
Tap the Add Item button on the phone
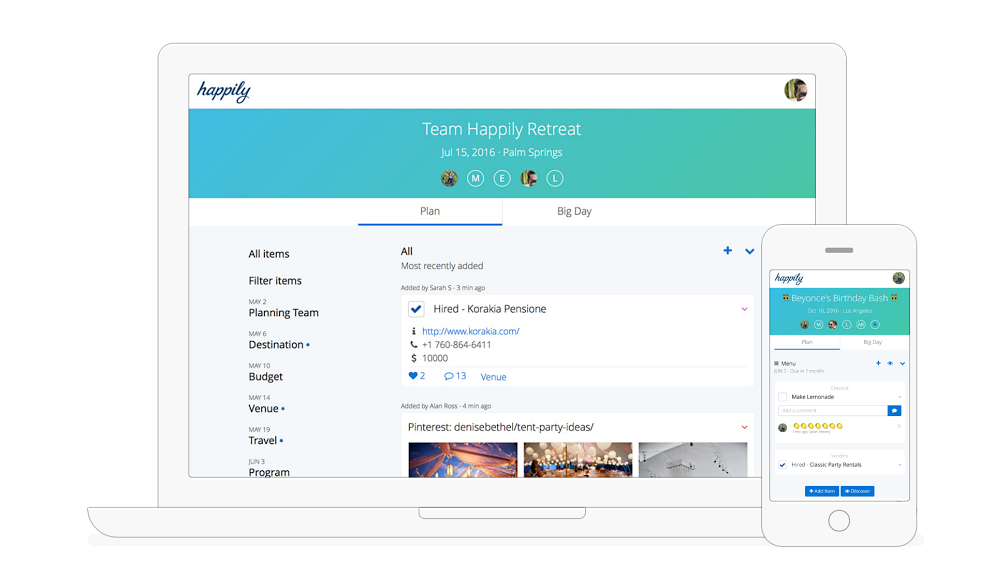click(822, 491)
